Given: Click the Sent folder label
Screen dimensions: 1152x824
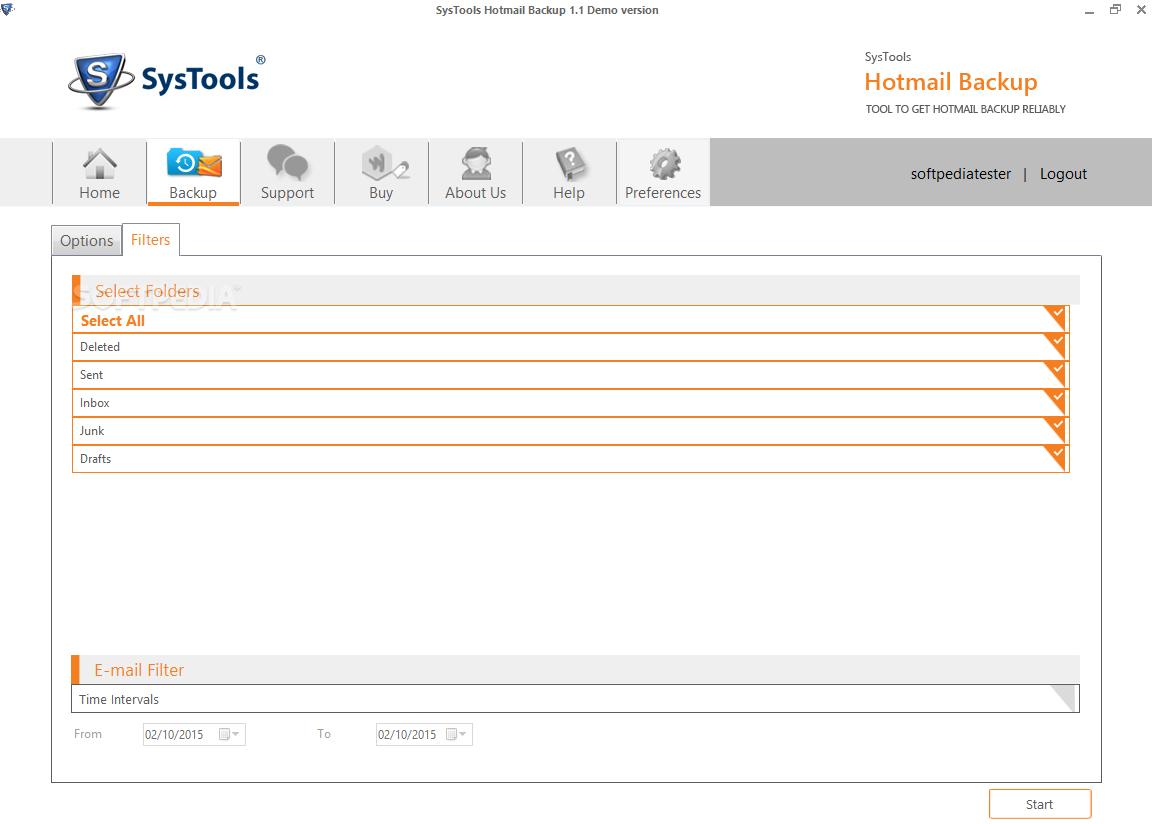Looking at the screenshot, I should coord(91,375).
